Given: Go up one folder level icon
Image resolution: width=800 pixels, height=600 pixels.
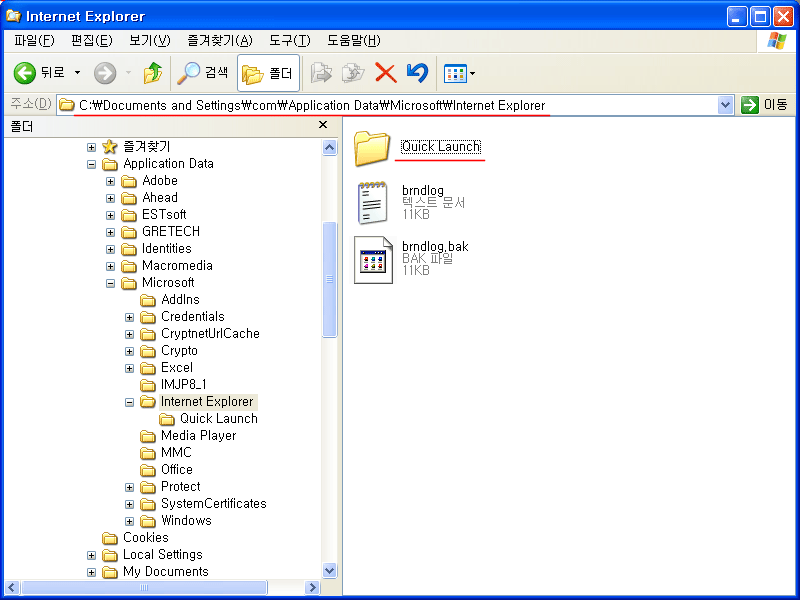Looking at the screenshot, I should tap(152, 73).
